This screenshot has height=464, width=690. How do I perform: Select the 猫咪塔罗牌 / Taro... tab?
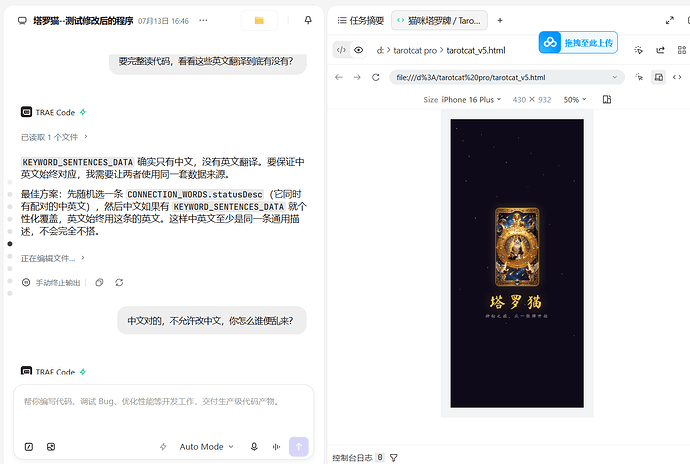point(439,21)
